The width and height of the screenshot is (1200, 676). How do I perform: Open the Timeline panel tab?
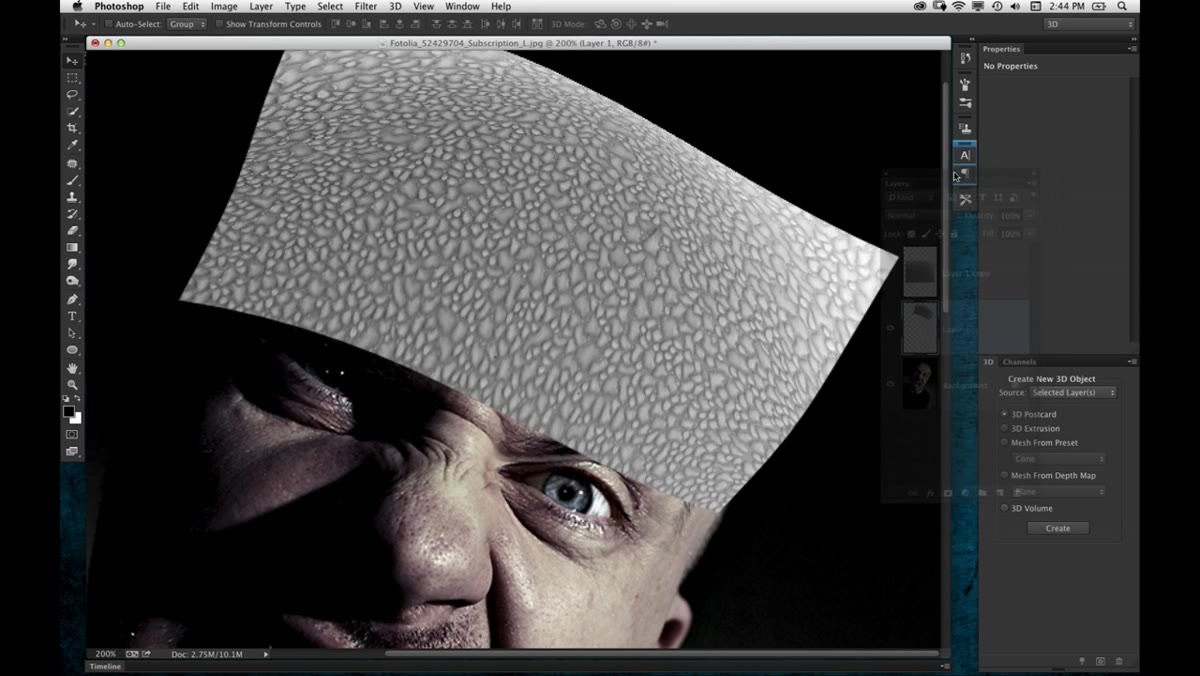click(x=105, y=666)
